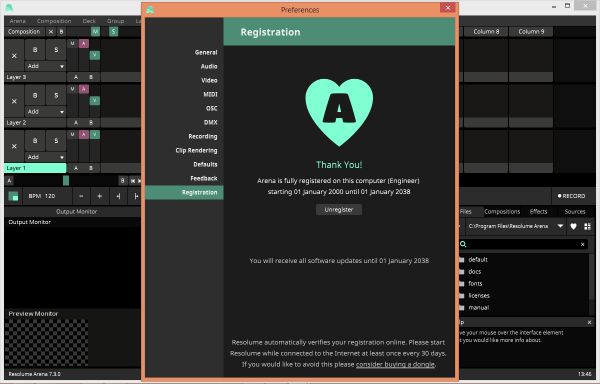This screenshot has height=384, width=600.
Task: Click the BPM plus button
Action: (99, 196)
